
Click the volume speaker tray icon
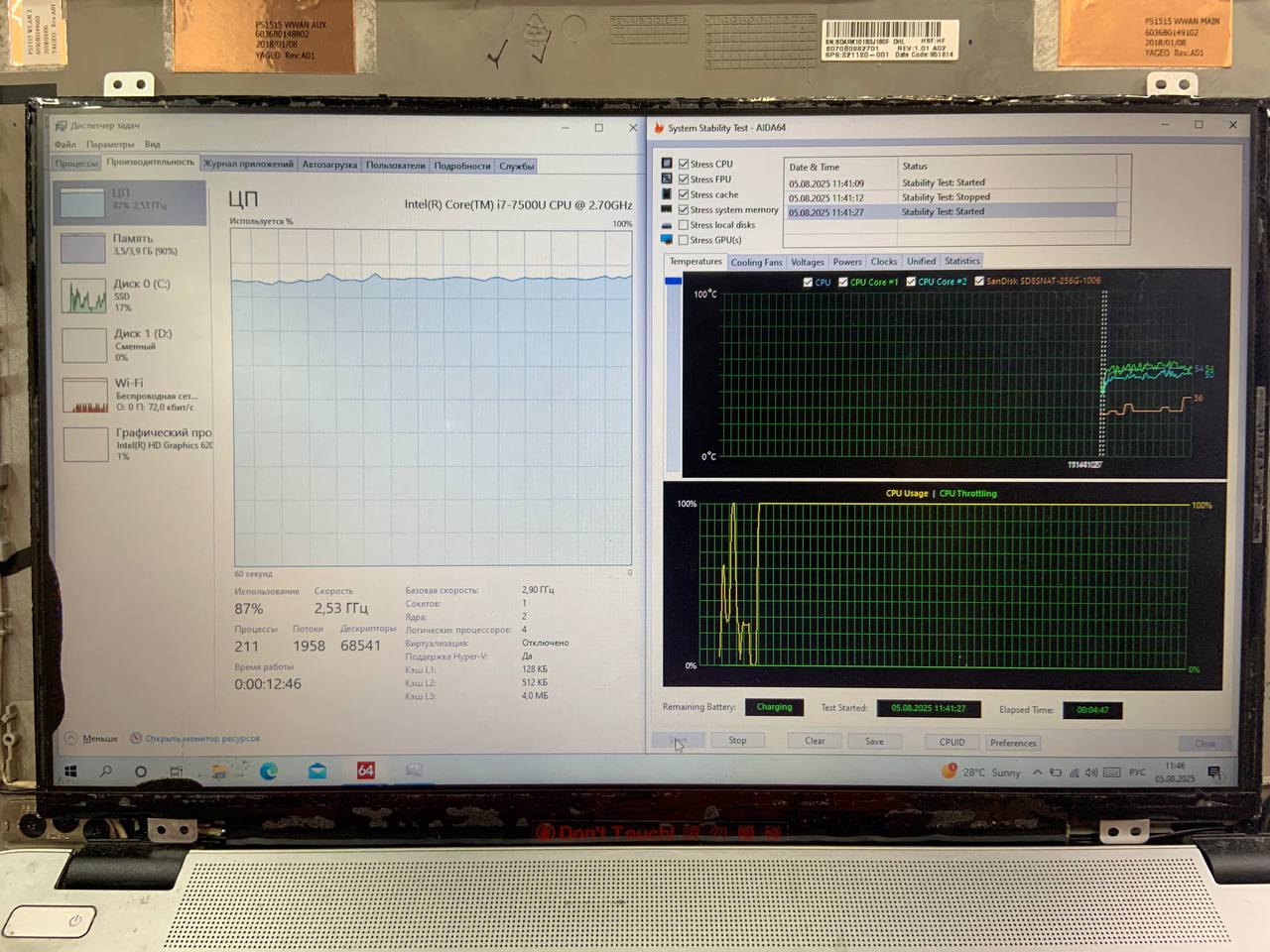(1091, 773)
